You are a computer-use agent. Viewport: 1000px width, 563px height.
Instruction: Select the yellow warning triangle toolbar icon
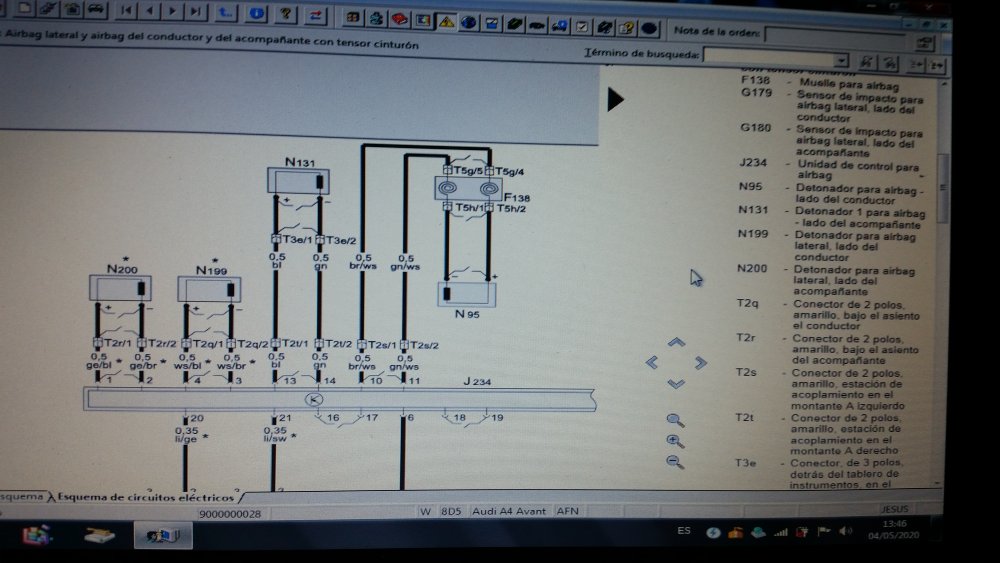446,22
